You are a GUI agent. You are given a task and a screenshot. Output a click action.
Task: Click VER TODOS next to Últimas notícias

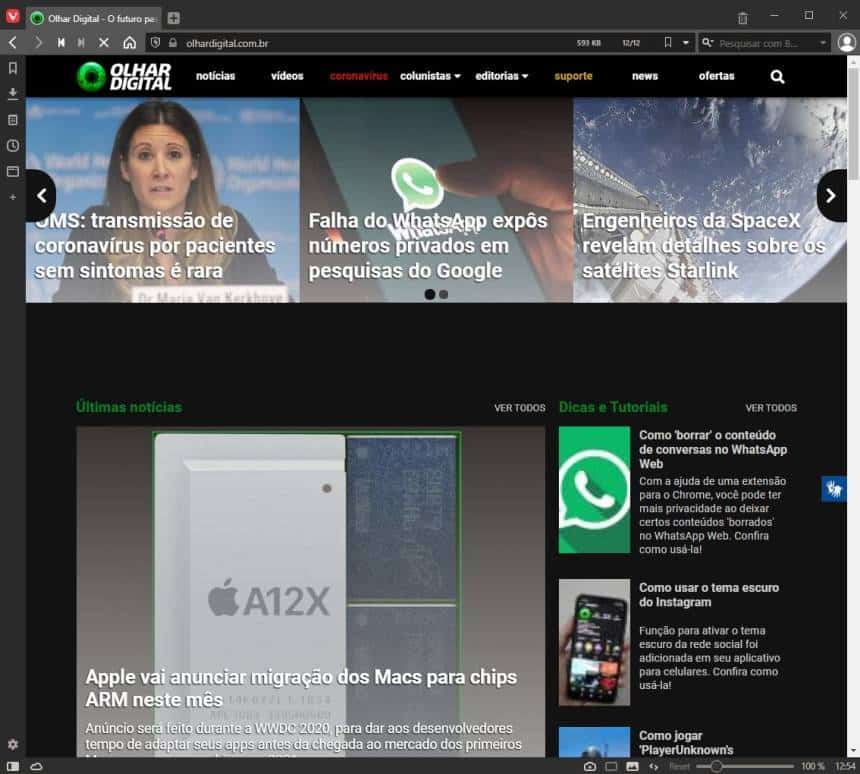click(x=519, y=408)
